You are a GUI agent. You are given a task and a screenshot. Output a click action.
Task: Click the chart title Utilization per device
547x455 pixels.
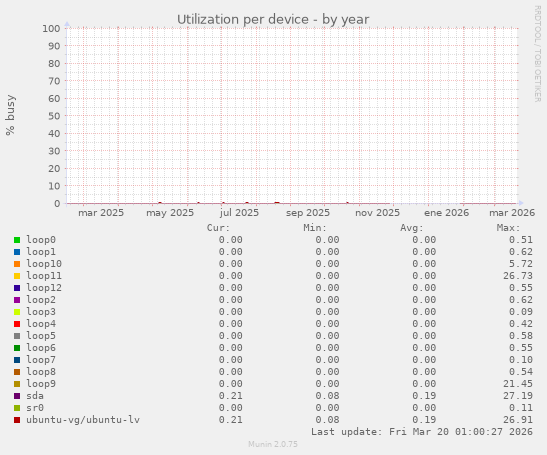click(x=273, y=20)
